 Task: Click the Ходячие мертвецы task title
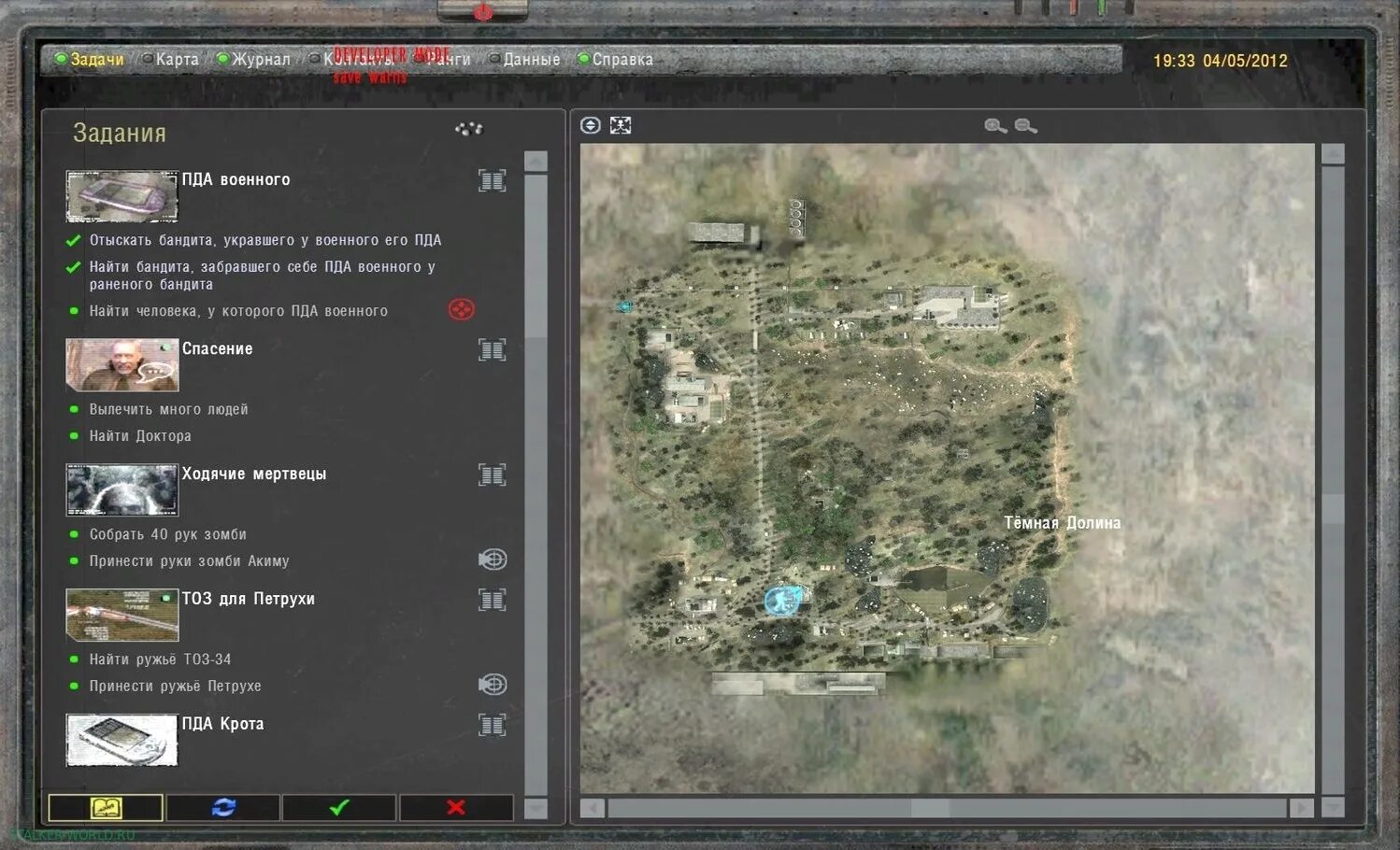pyautogui.click(x=254, y=474)
